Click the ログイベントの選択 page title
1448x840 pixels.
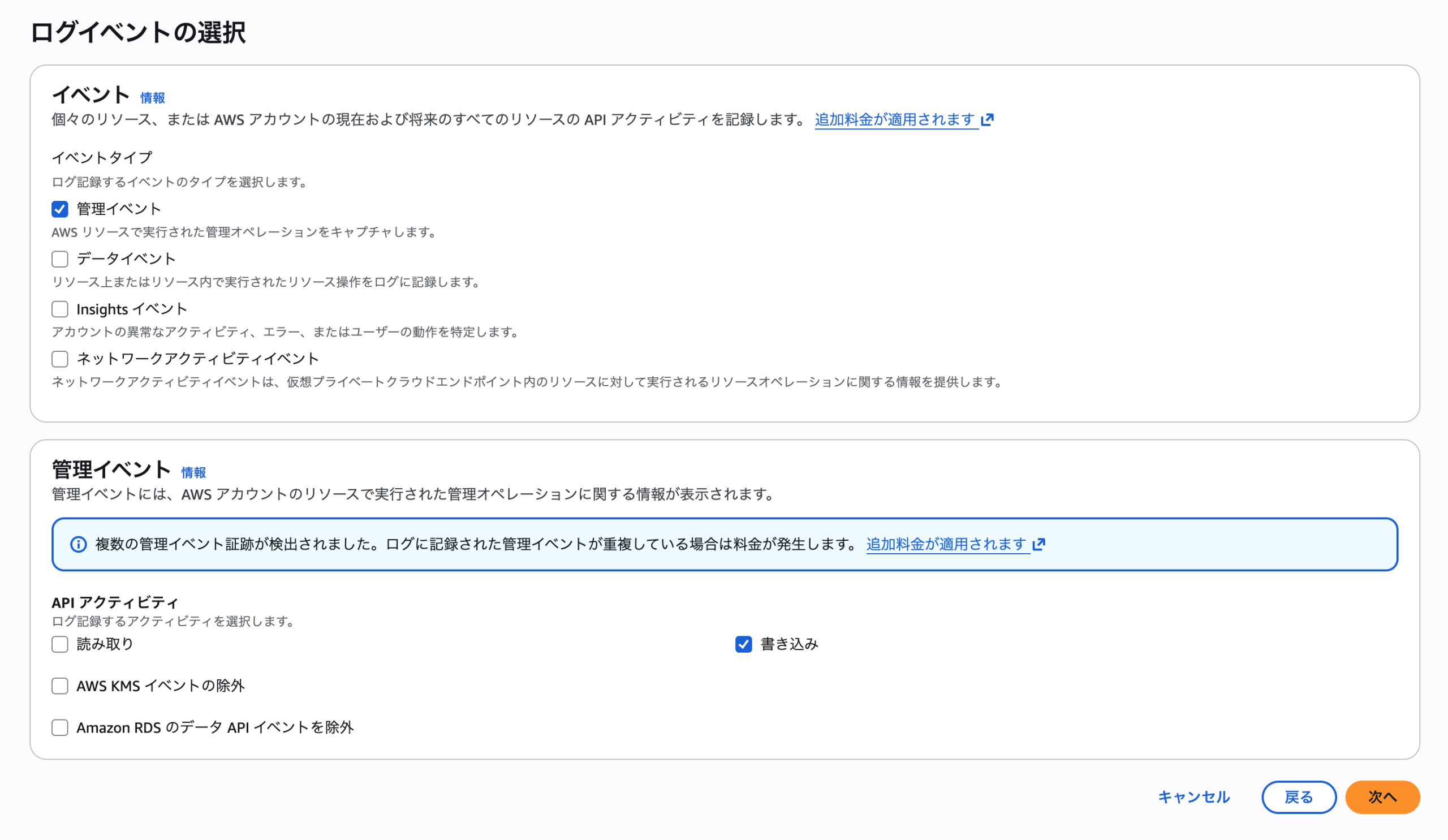[138, 32]
